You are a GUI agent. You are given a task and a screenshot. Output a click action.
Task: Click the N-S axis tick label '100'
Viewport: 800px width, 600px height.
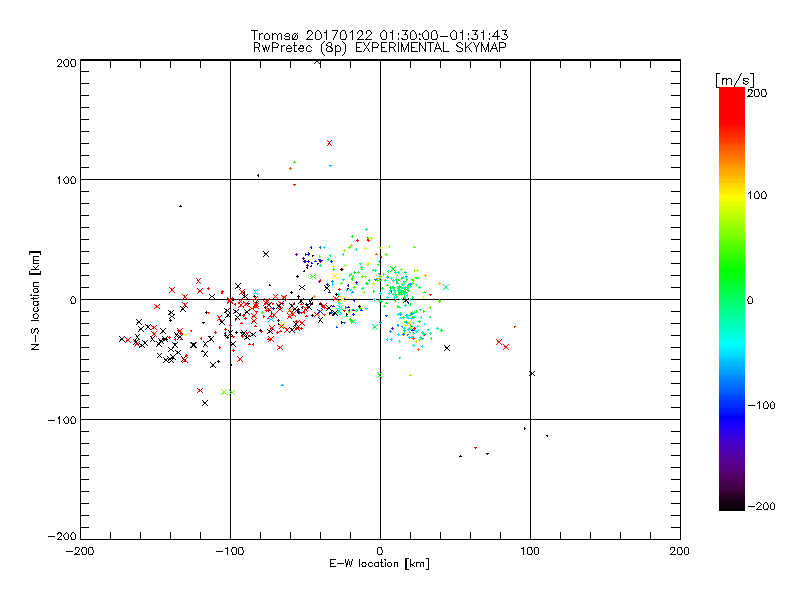pyautogui.click(x=66, y=180)
